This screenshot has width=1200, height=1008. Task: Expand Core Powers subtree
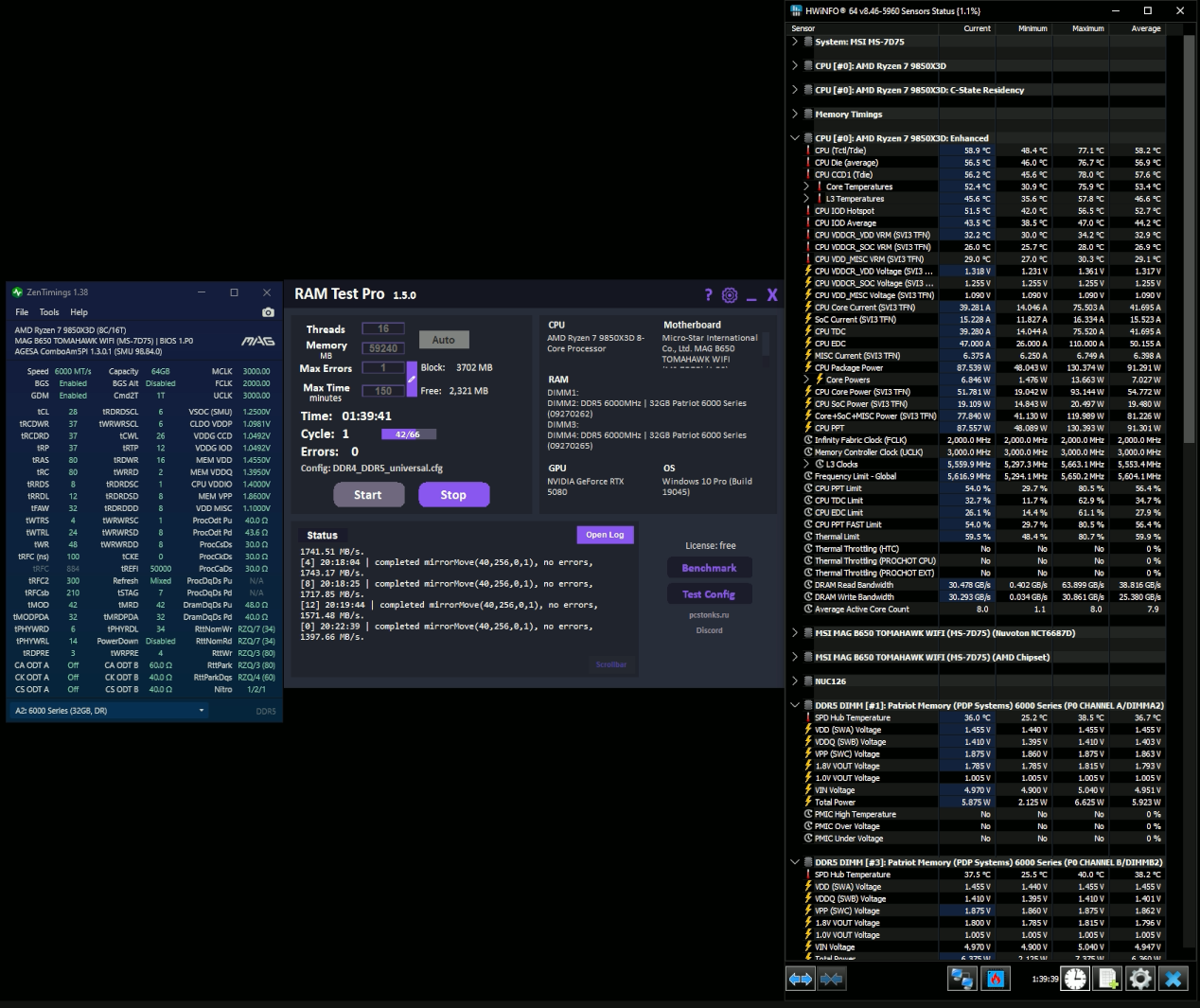(807, 380)
